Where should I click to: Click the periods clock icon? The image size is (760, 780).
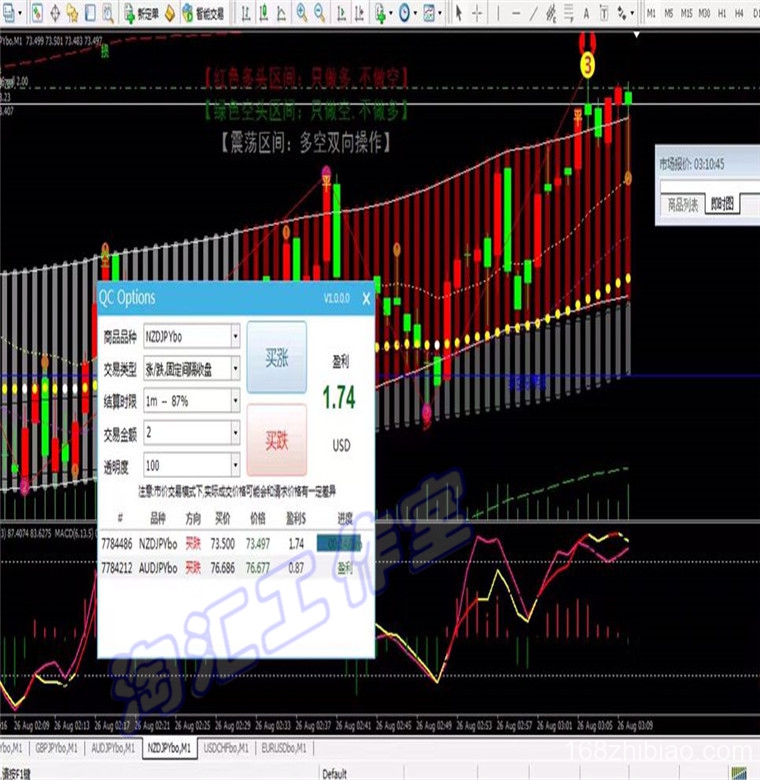click(x=404, y=13)
